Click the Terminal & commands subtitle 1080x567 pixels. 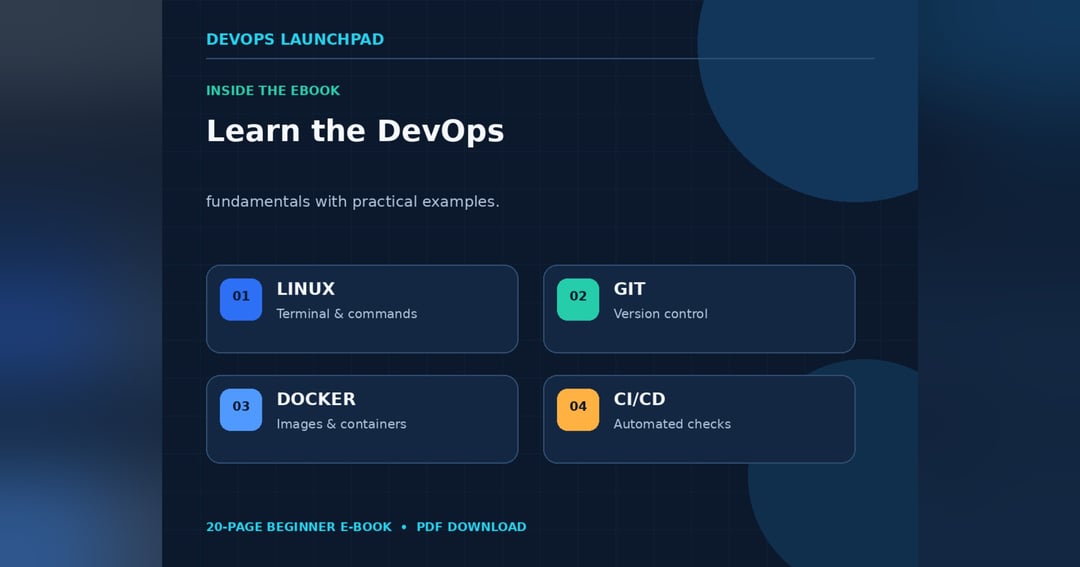click(346, 314)
